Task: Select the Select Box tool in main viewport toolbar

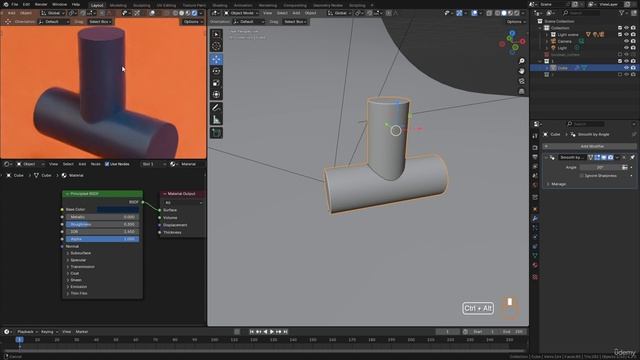Action: point(216,34)
